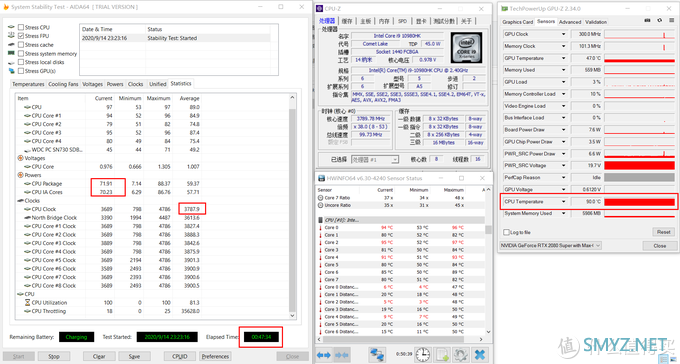Uncheck Stress FPU checkbox
This screenshot has height=364, width=680.
click(x=21, y=36)
